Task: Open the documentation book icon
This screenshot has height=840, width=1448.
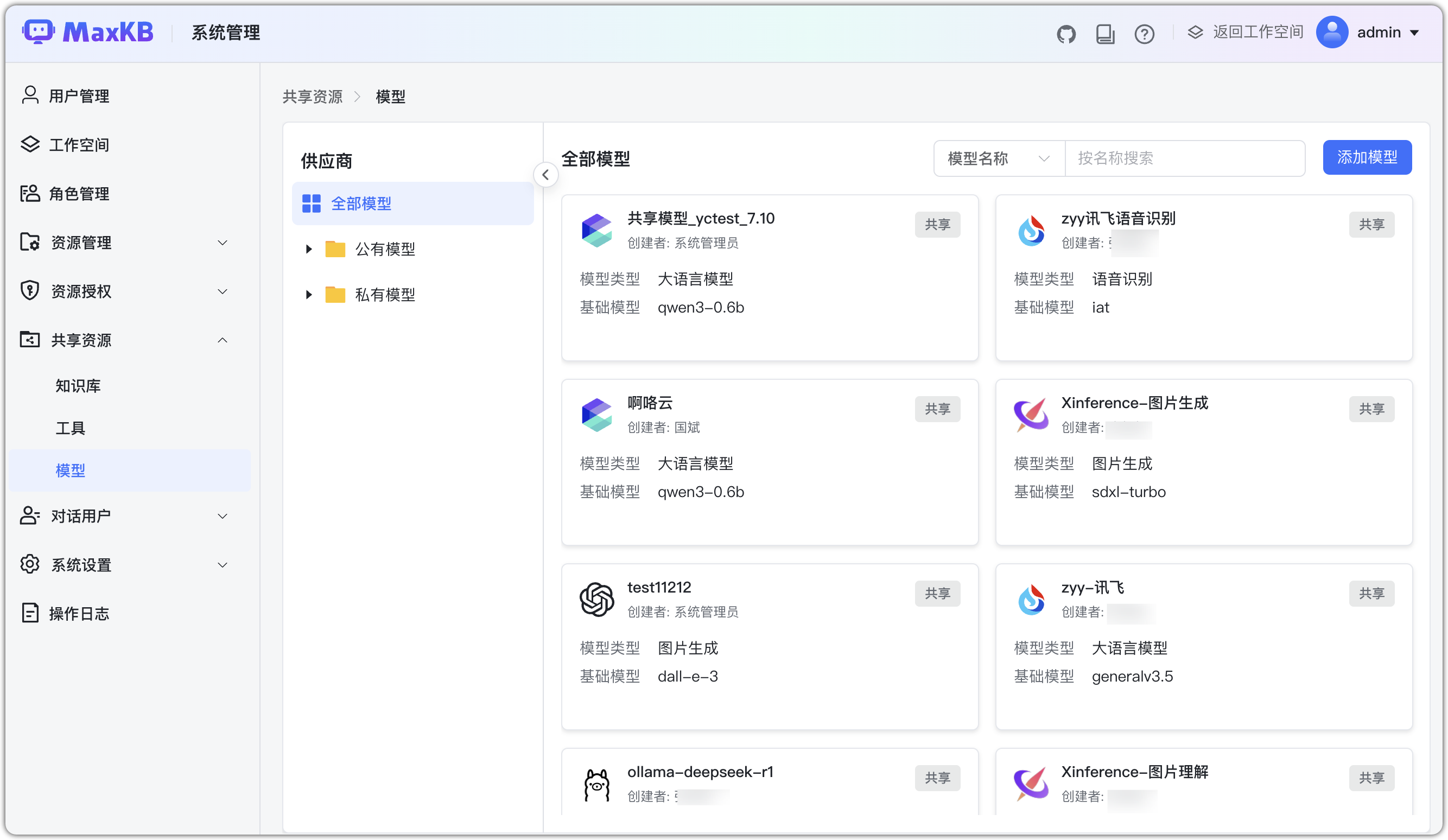Action: [1104, 34]
